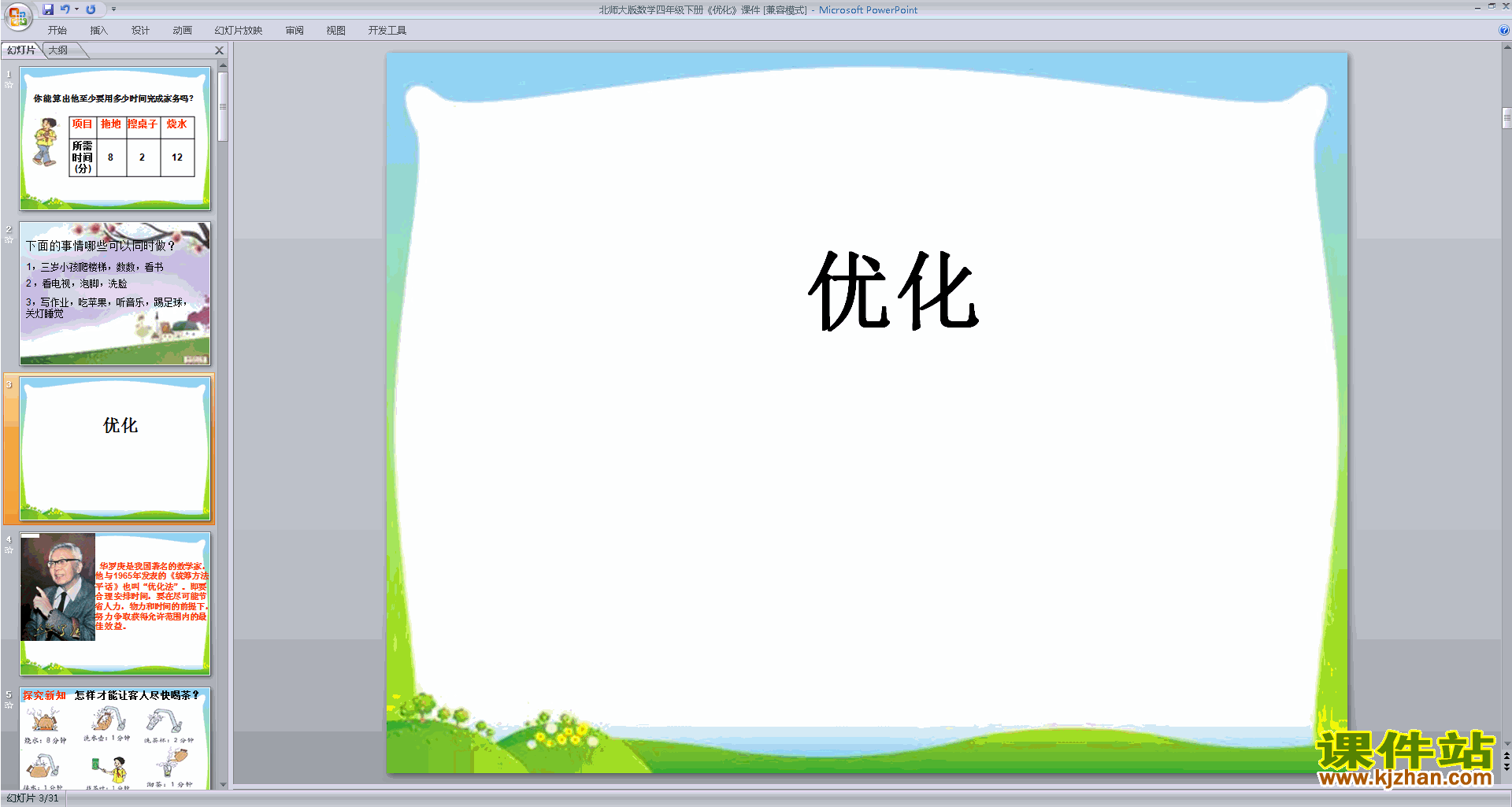Open the 开发工具 ribbon tab
The image size is (1512, 807).
pyautogui.click(x=387, y=31)
